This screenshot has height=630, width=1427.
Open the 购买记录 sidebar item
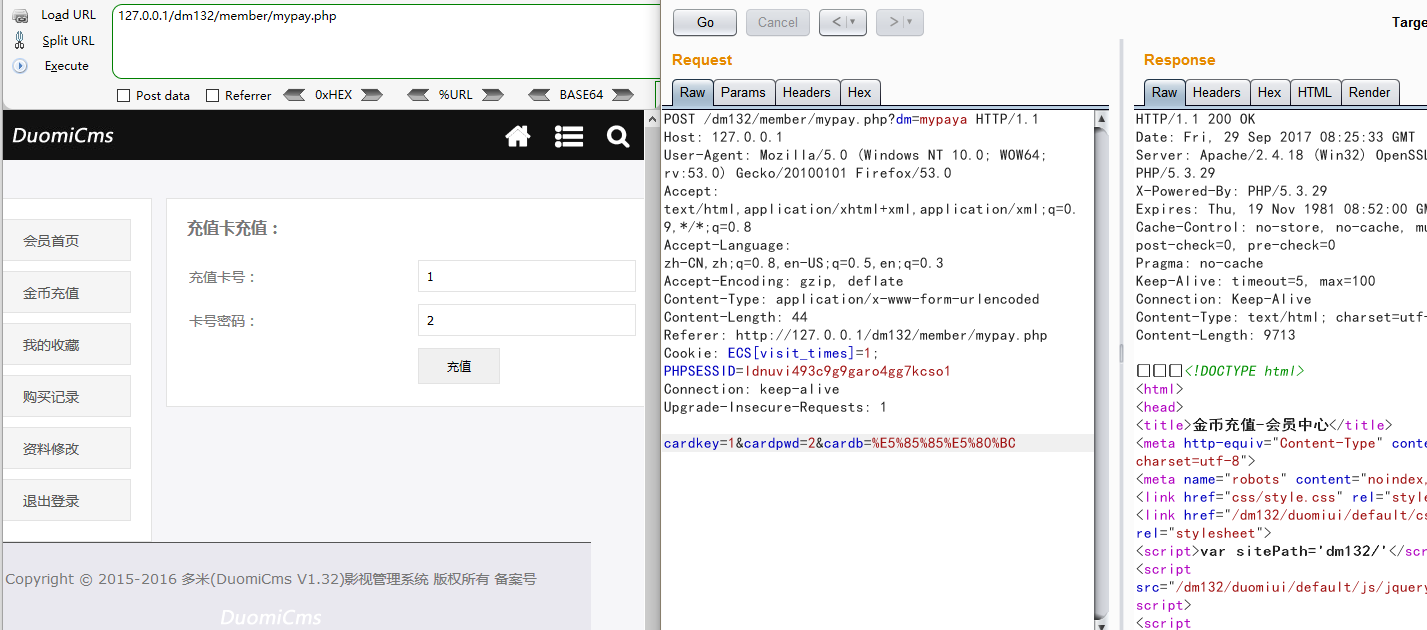(66, 396)
